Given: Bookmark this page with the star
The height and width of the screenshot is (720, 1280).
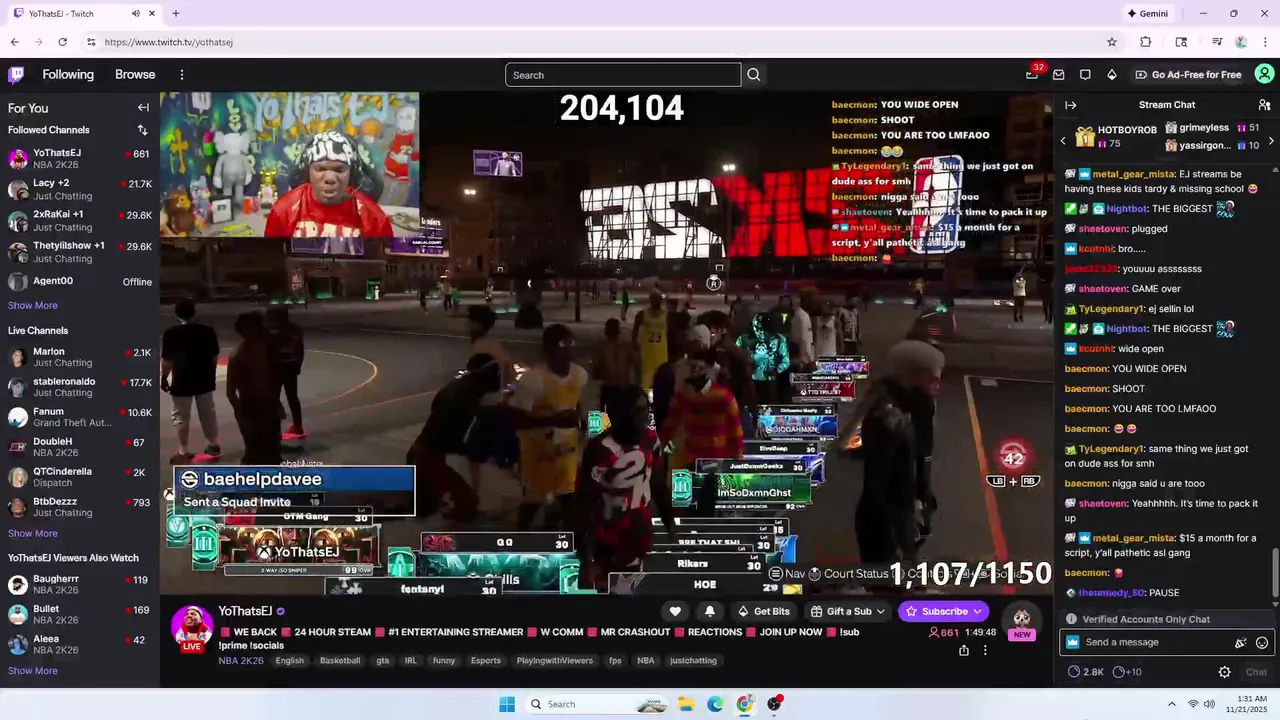Looking at the screenshot, I should (x=1111, y=42).
